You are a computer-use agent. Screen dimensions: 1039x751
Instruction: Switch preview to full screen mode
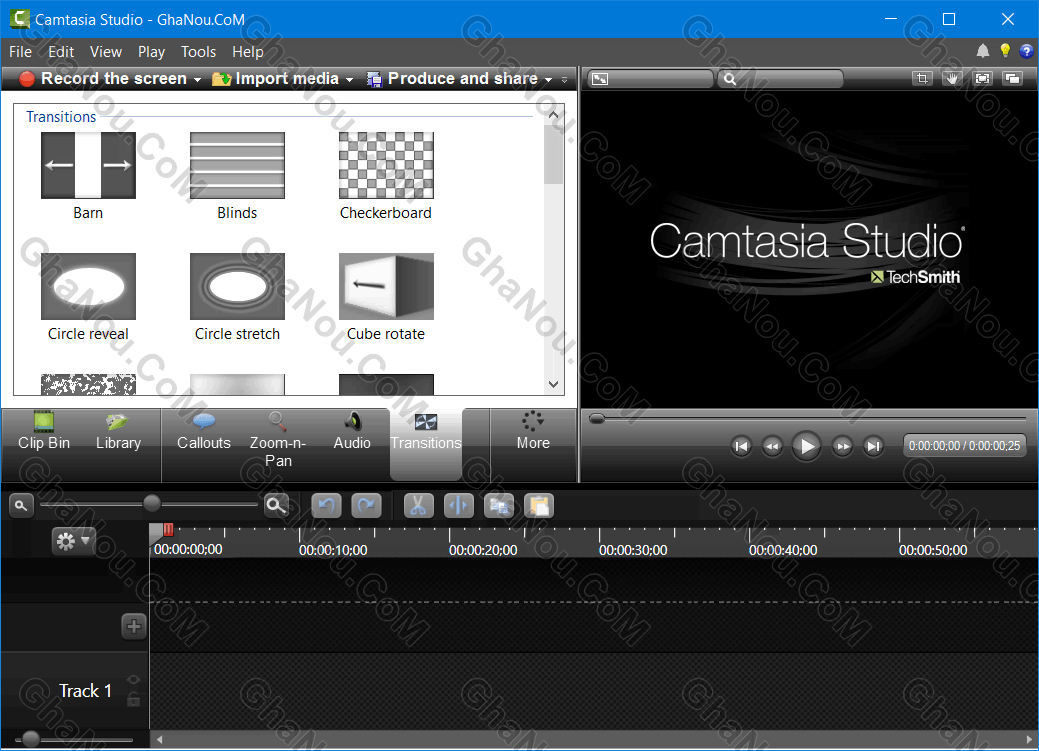tap(983, 79)
